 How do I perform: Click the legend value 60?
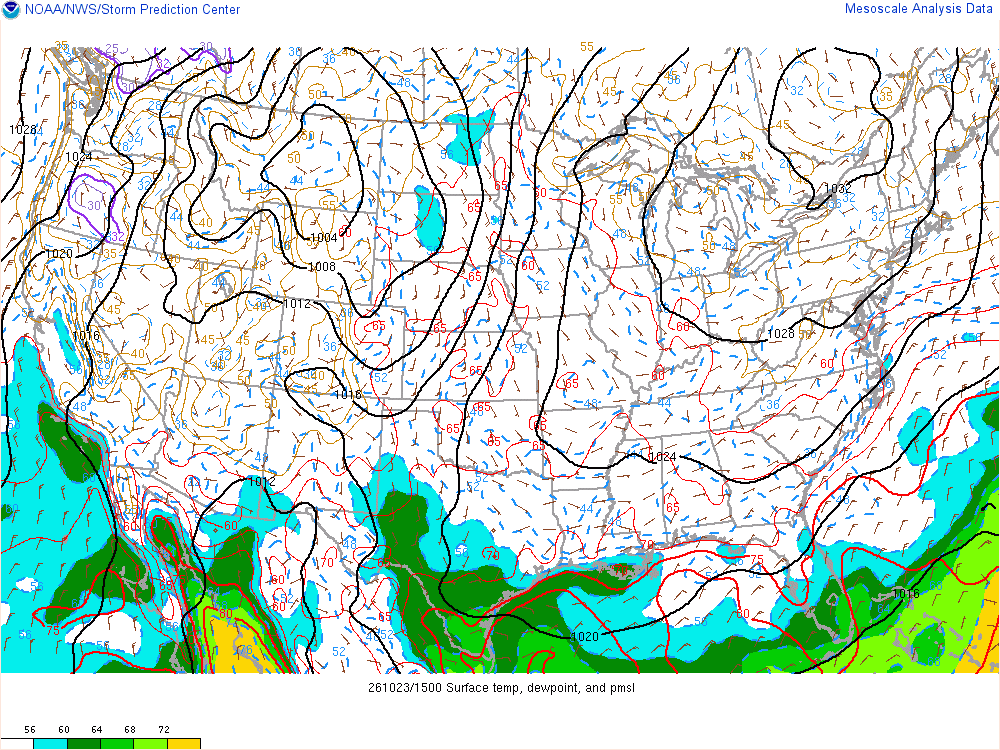[63, 730]
